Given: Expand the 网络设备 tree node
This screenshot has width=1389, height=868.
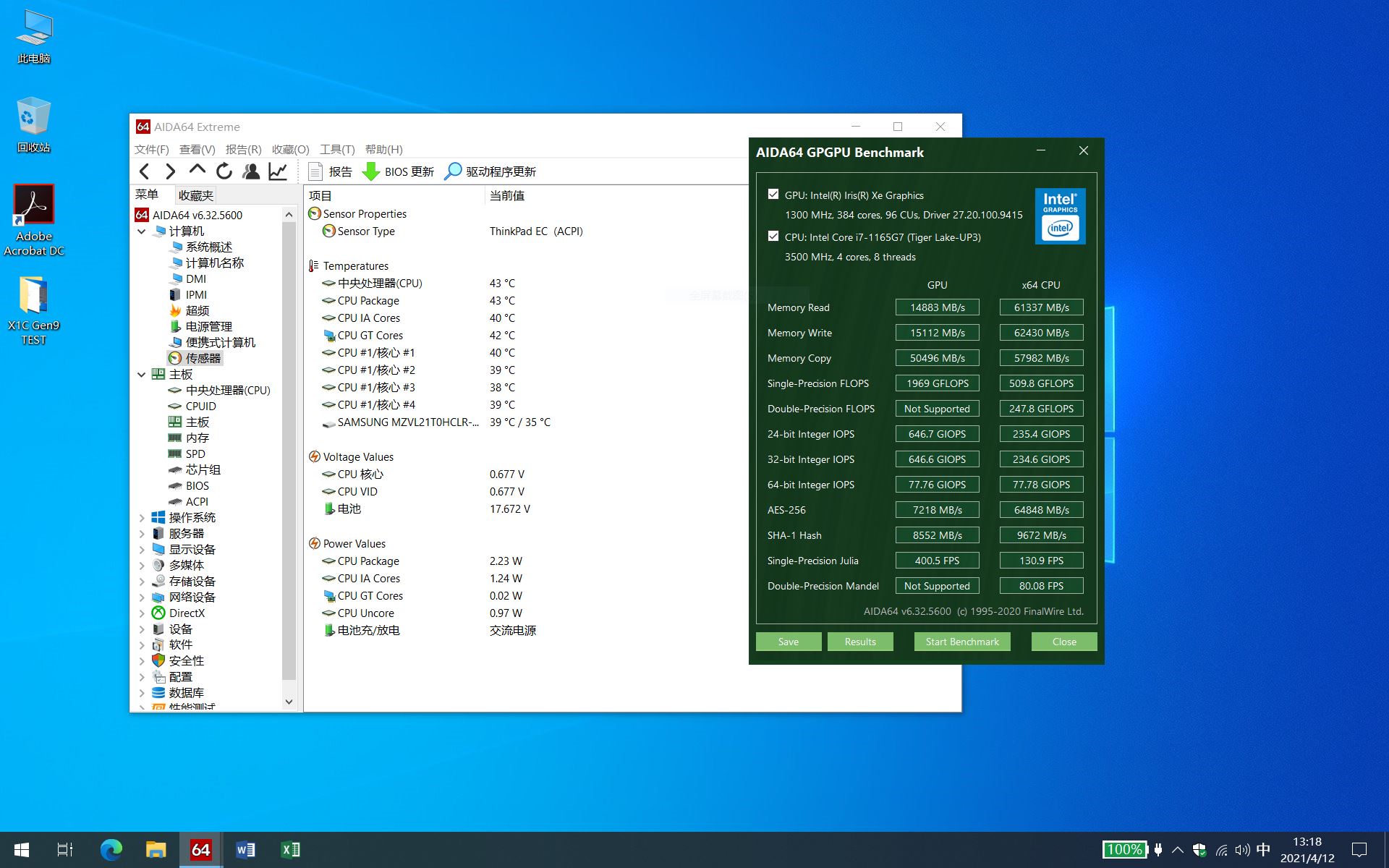Looking at the screenshot, I should point(142,597).
